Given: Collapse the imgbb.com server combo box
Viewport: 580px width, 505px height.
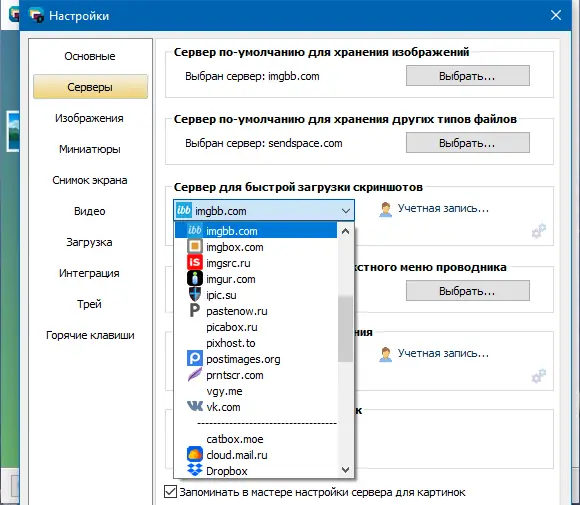Looking at the screenshot, I should point(345,211).
